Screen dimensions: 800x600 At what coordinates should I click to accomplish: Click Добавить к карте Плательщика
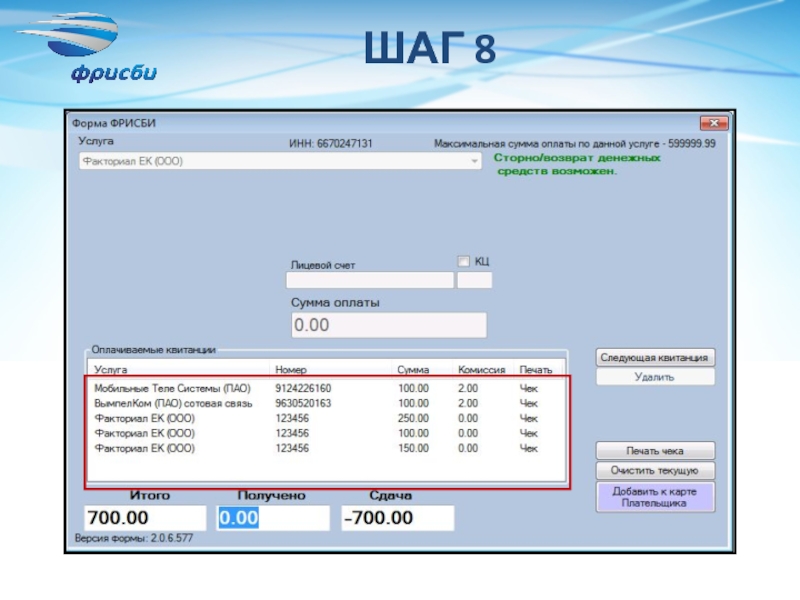(655, 497)
